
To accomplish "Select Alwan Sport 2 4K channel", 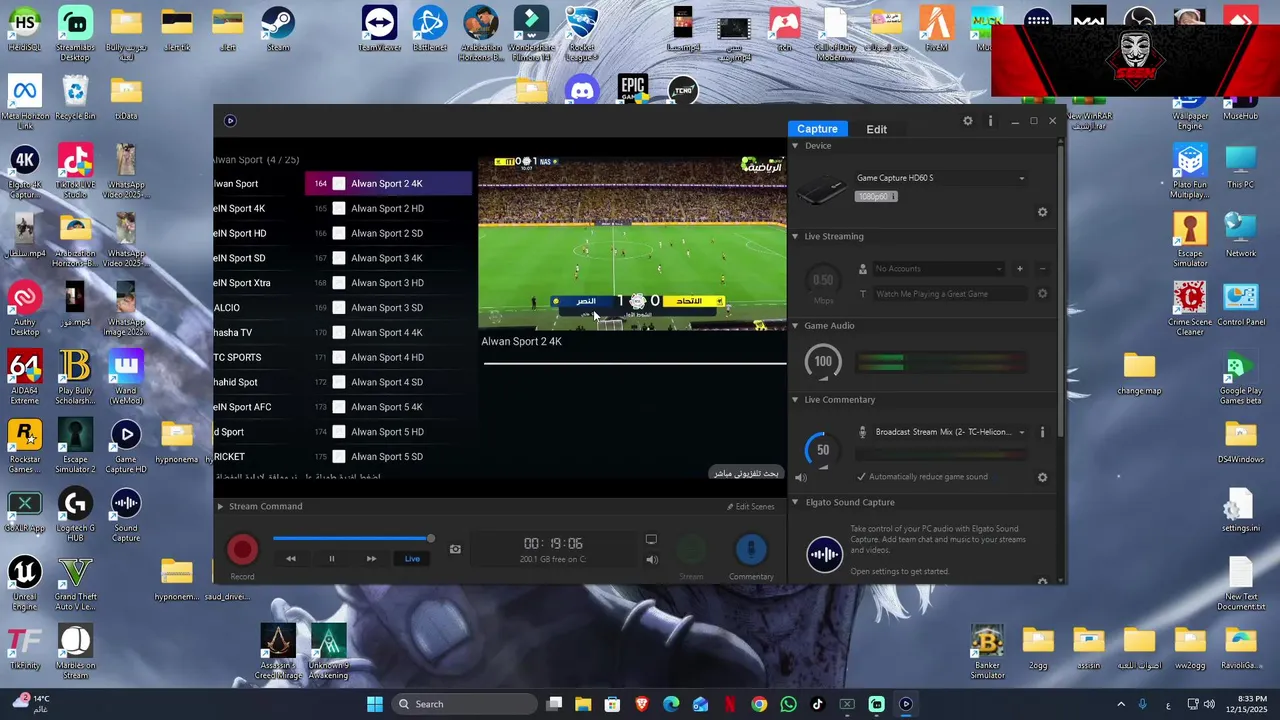I will pyautogui.click(x=388, y=183).
